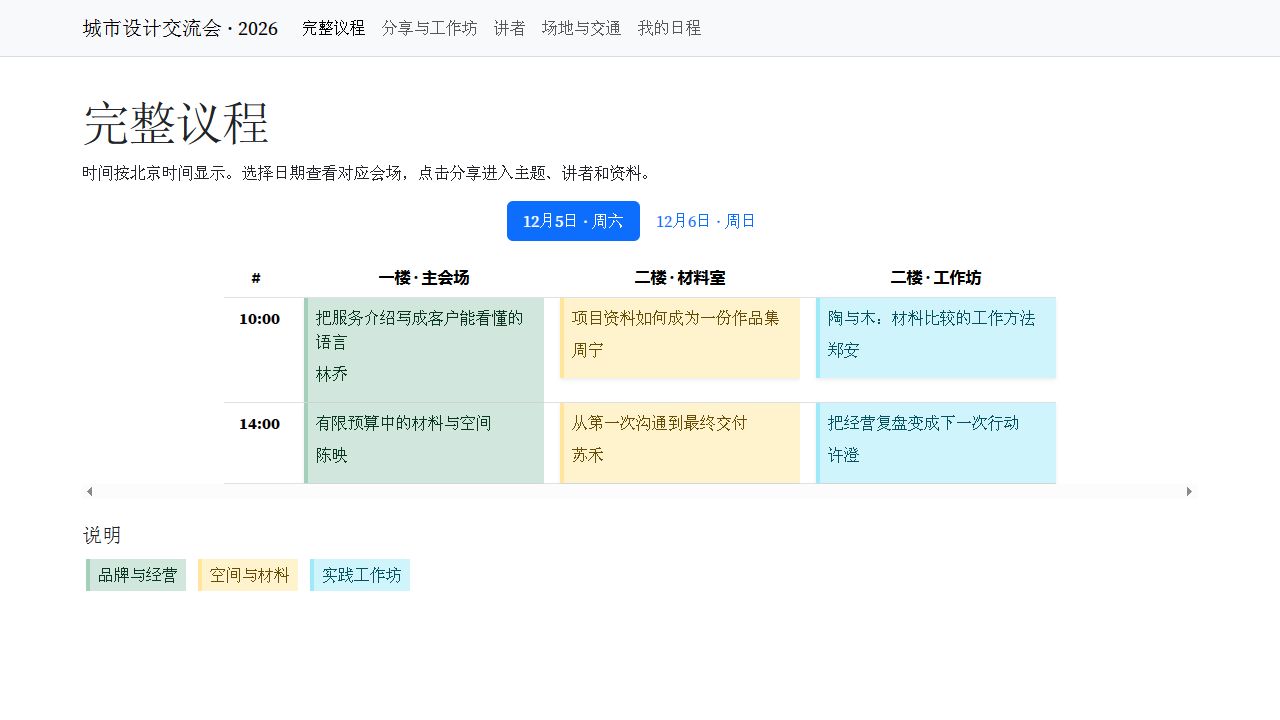Click the speaker name 林乔
The image size is (1280, 720).
(x=332, y=374)
